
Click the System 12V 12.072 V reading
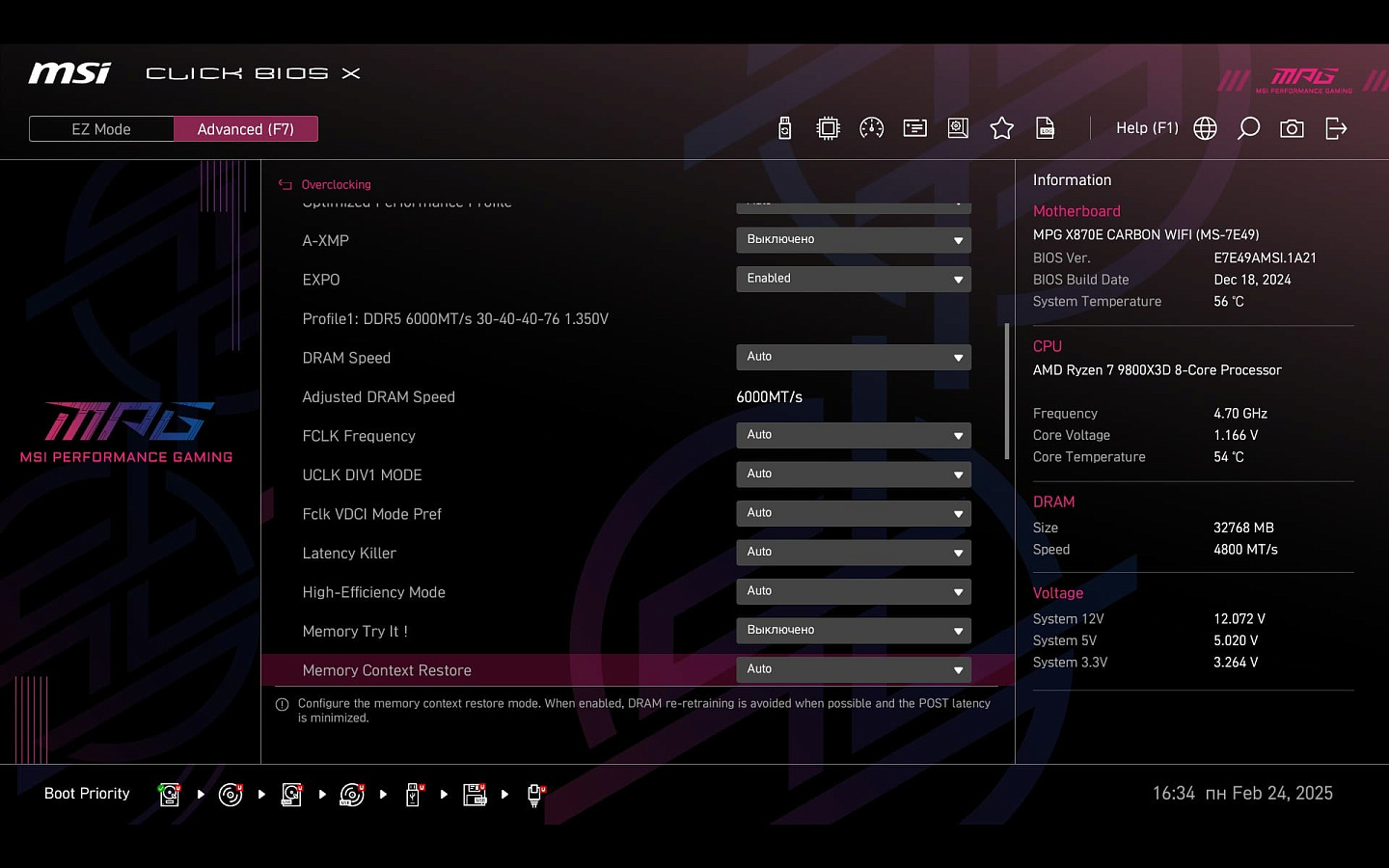click(1239, 619)
